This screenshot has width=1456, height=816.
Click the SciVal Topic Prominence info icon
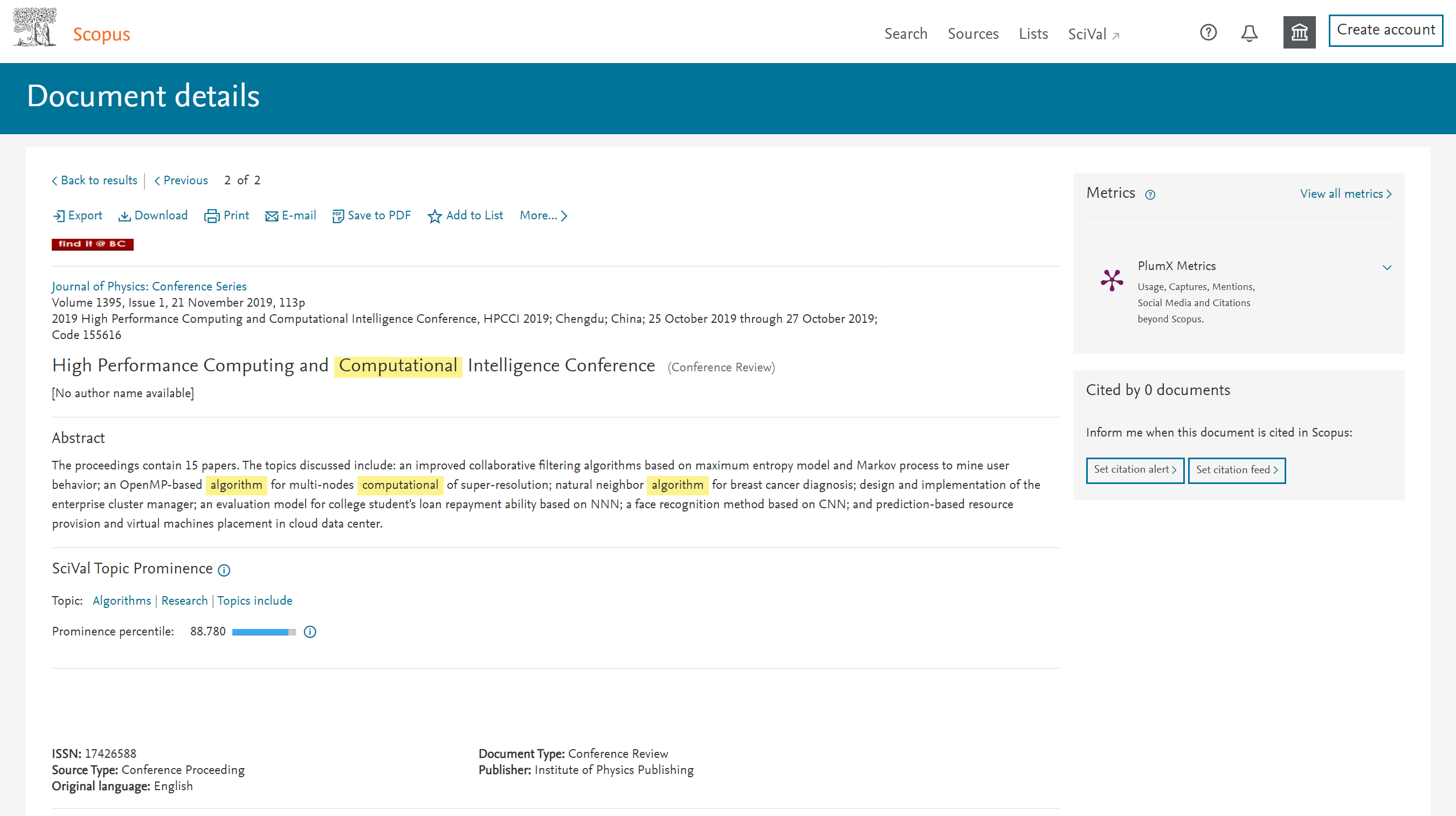point(224,570)
